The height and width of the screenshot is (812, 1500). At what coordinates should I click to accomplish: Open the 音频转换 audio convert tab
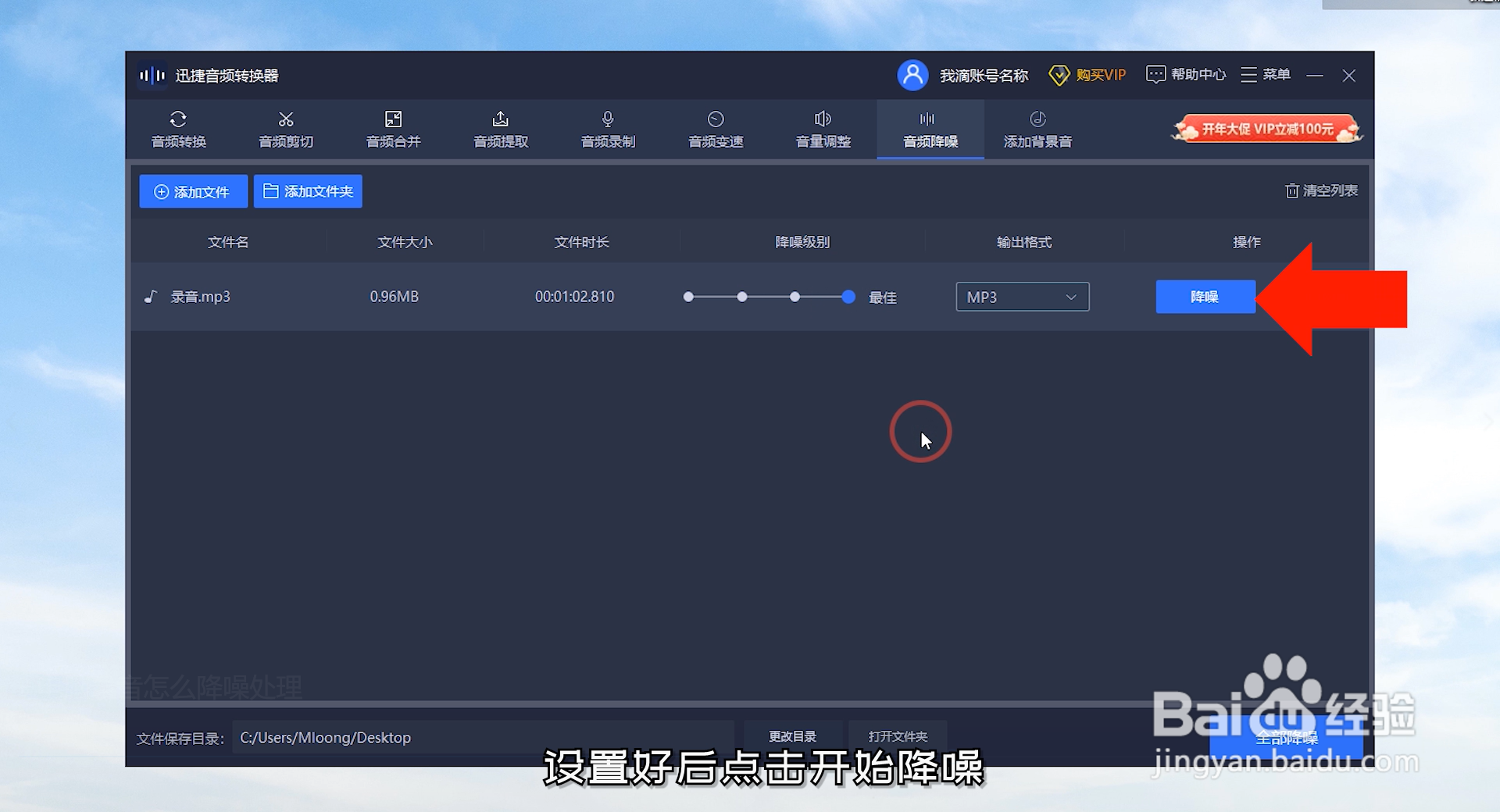pyautogui.click(x=178, y=130)
